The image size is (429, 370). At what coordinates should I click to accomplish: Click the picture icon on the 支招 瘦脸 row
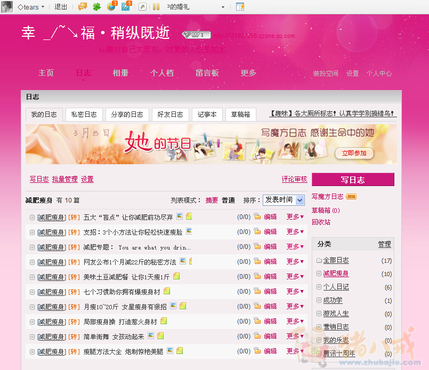tap(189, 231)
